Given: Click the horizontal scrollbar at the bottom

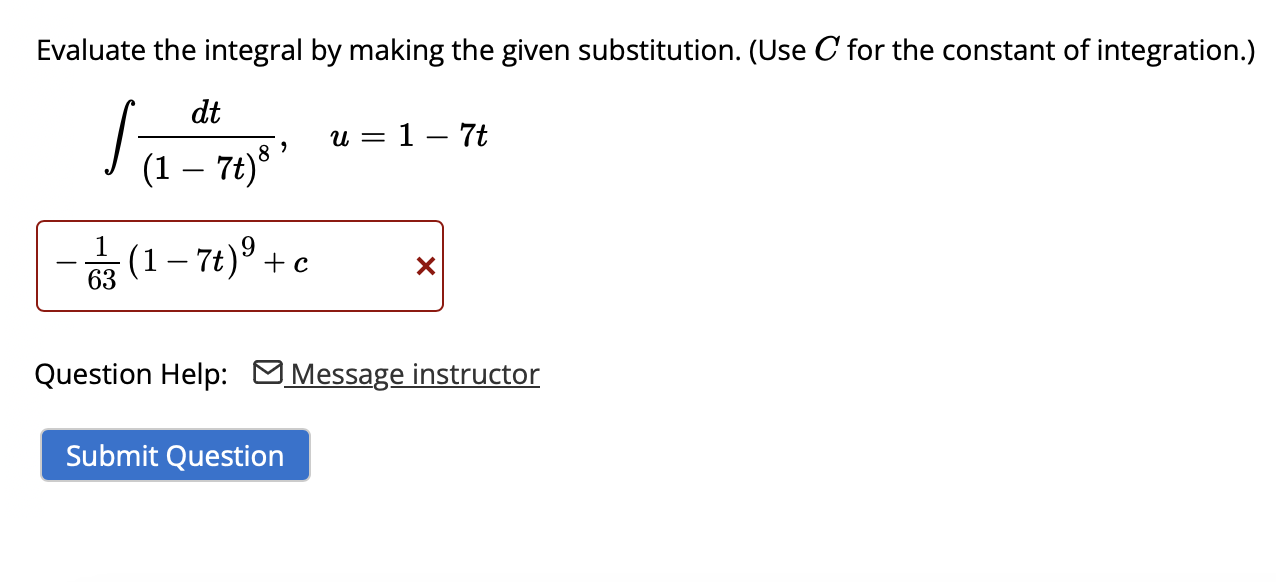Looking at the screenshot, I should pos(640,578).
